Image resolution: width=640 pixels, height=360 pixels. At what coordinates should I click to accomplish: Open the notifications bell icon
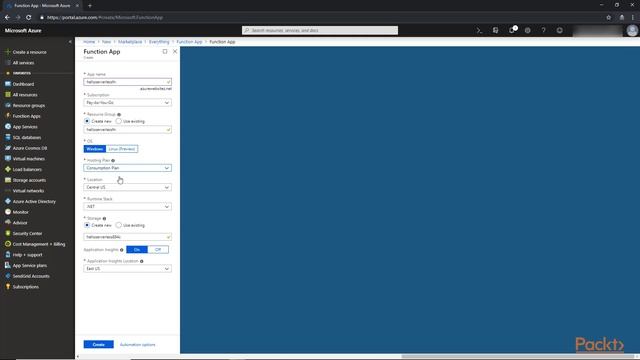(x=512, y=30)
